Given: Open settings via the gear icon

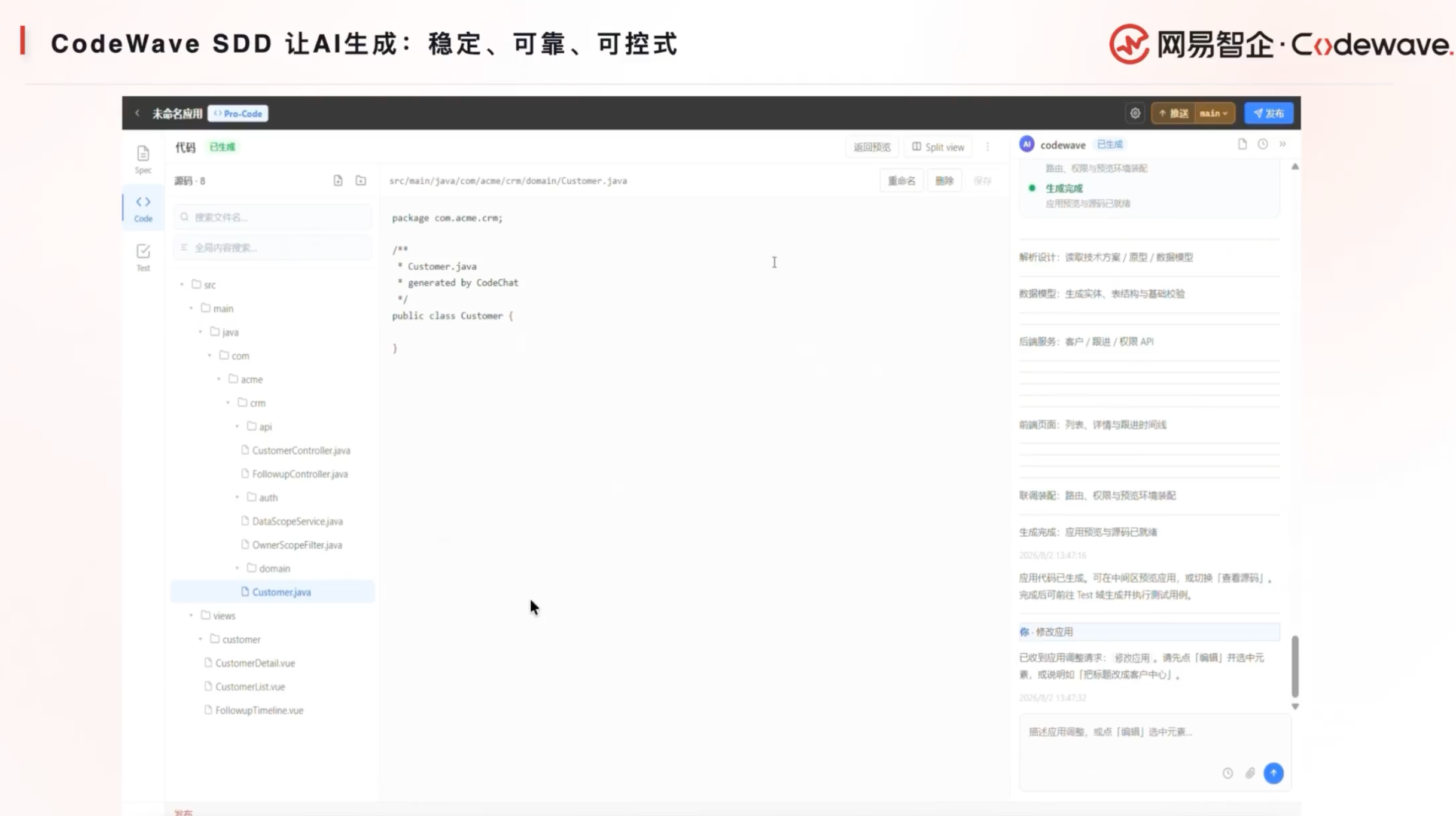Looking at the screenshot, I should pos(1135,113).
